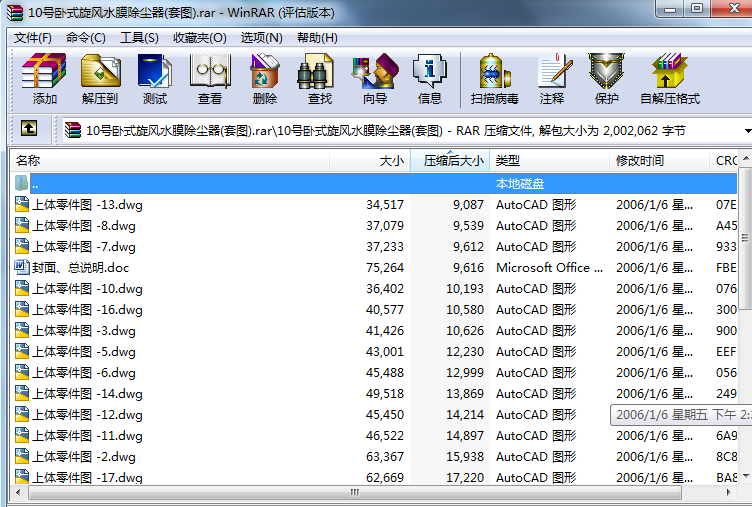
Task: Sort by Type (类型) column header
Action: (550, 160)
